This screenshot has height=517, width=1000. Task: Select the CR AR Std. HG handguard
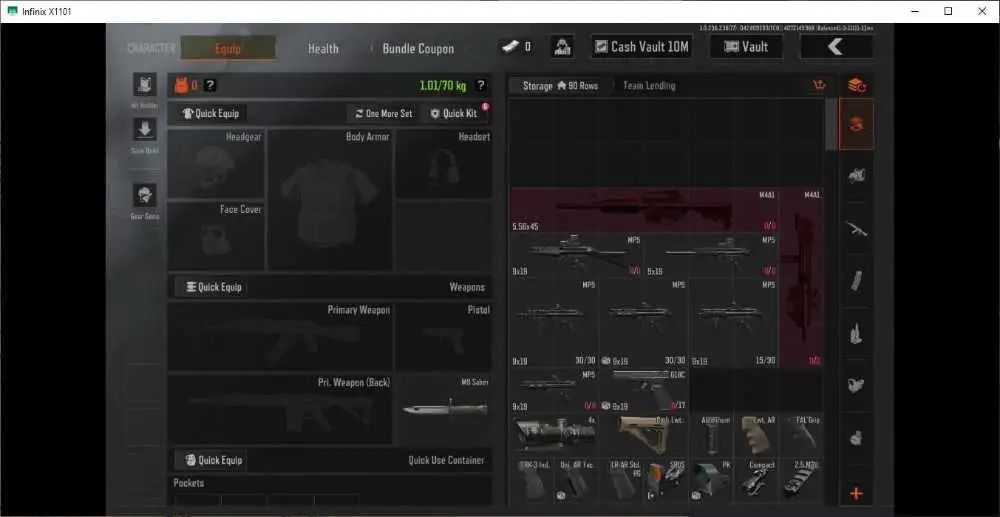click(622, 481)
